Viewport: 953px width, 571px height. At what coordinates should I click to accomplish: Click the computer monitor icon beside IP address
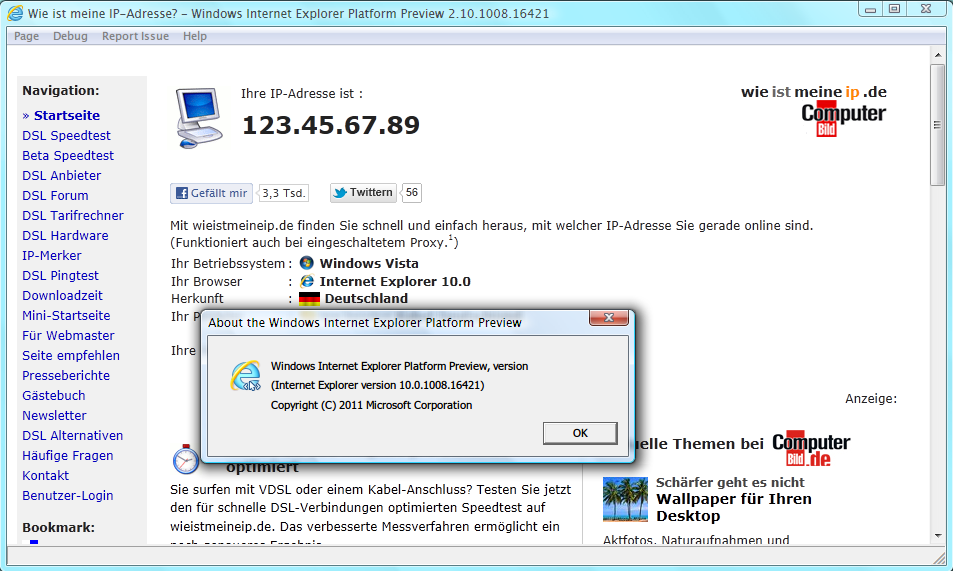click(198, 117)
